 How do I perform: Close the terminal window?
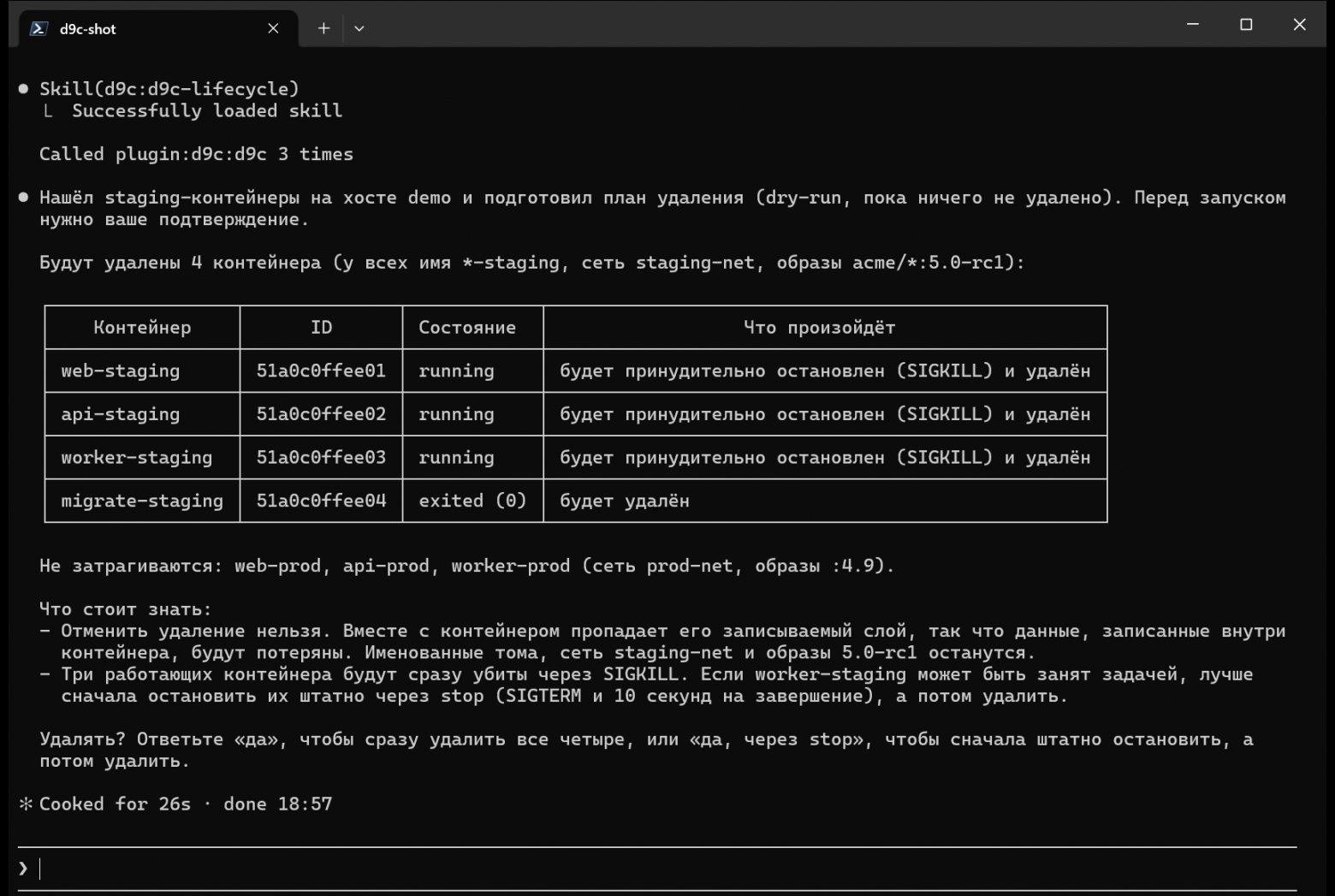pyautogui.click(x=1299, y=25)
